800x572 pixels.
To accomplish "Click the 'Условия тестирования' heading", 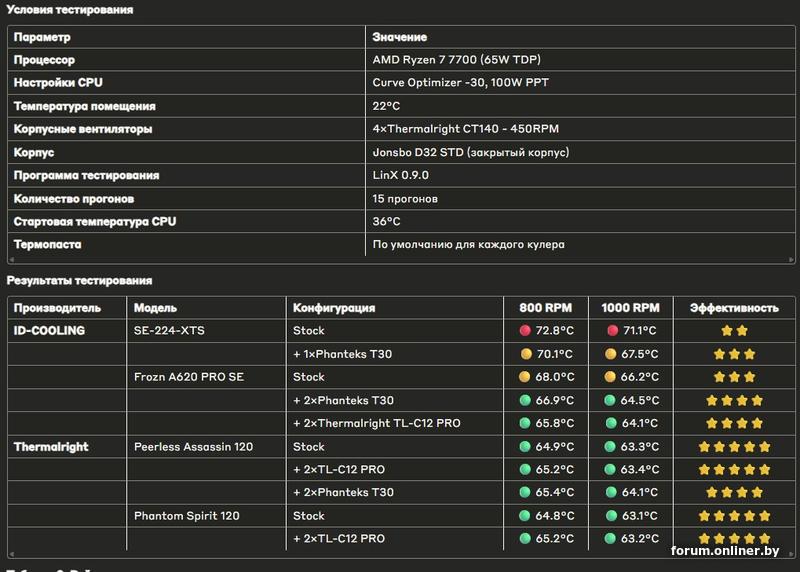I will point(70,10).
